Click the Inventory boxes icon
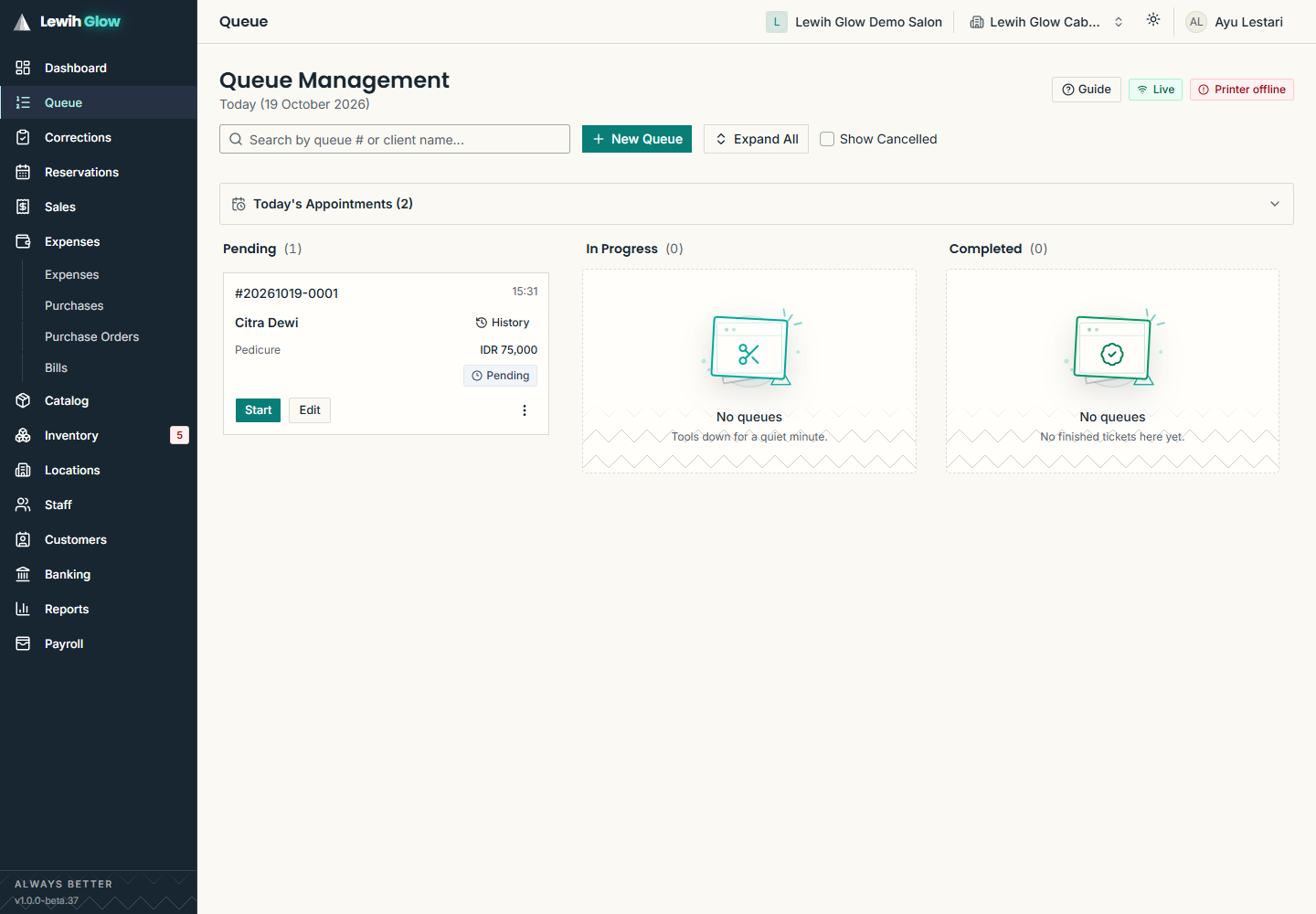Screen dimensions: 1316x914 tap(23, 435)
